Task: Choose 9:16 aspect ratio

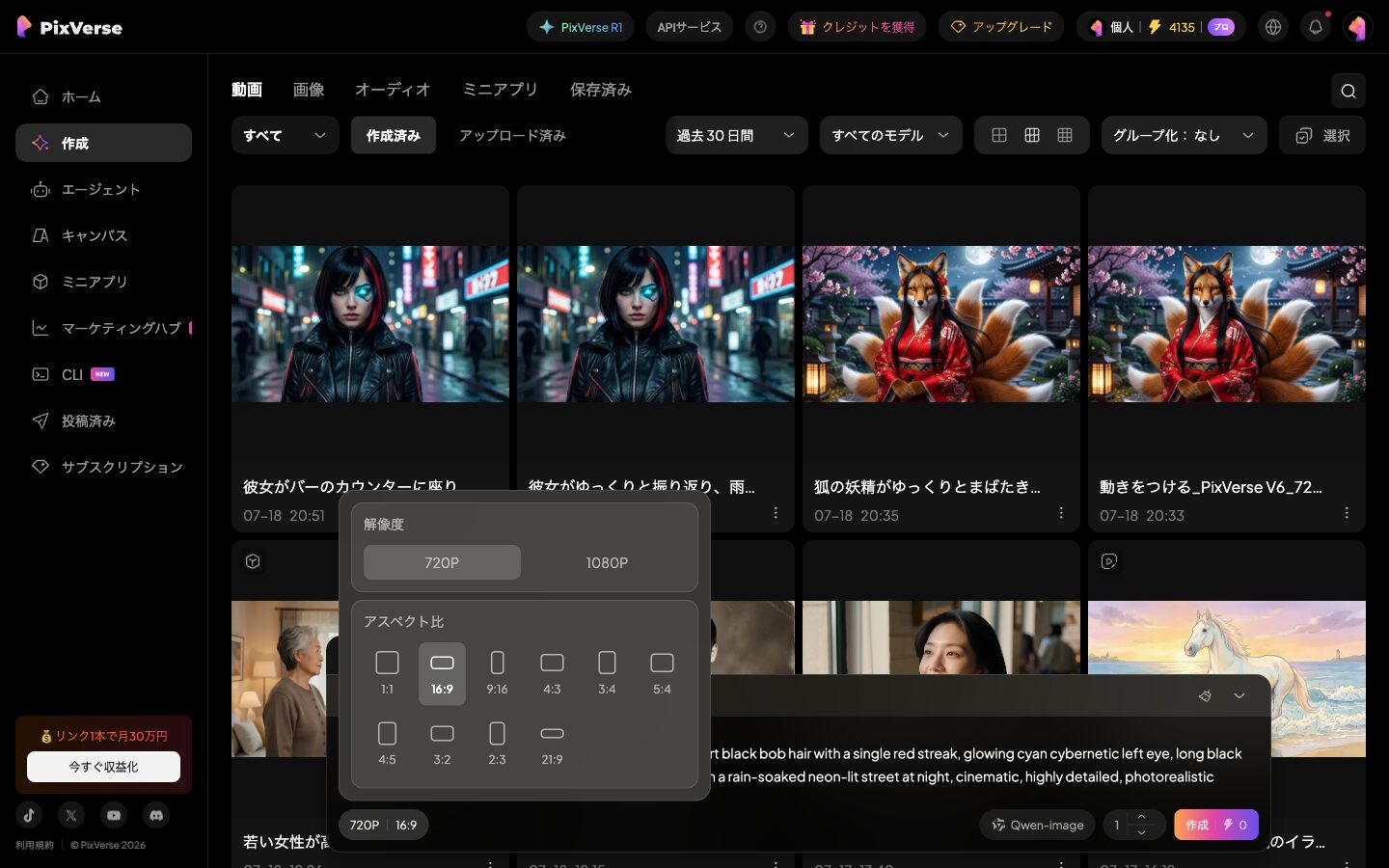Action: tap(497, 673)
